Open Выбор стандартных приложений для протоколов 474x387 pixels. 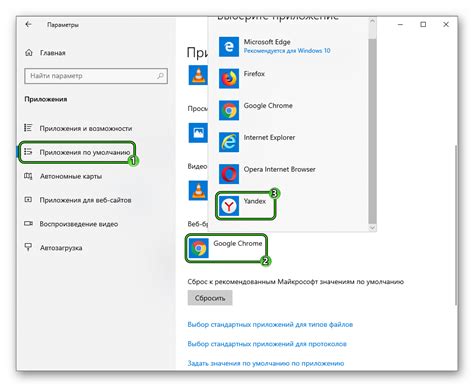(267, 344)
